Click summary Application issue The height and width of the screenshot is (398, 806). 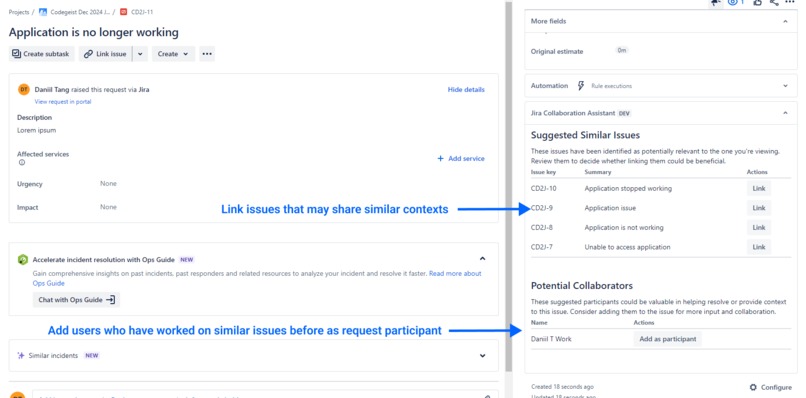[x=610, y=208]
